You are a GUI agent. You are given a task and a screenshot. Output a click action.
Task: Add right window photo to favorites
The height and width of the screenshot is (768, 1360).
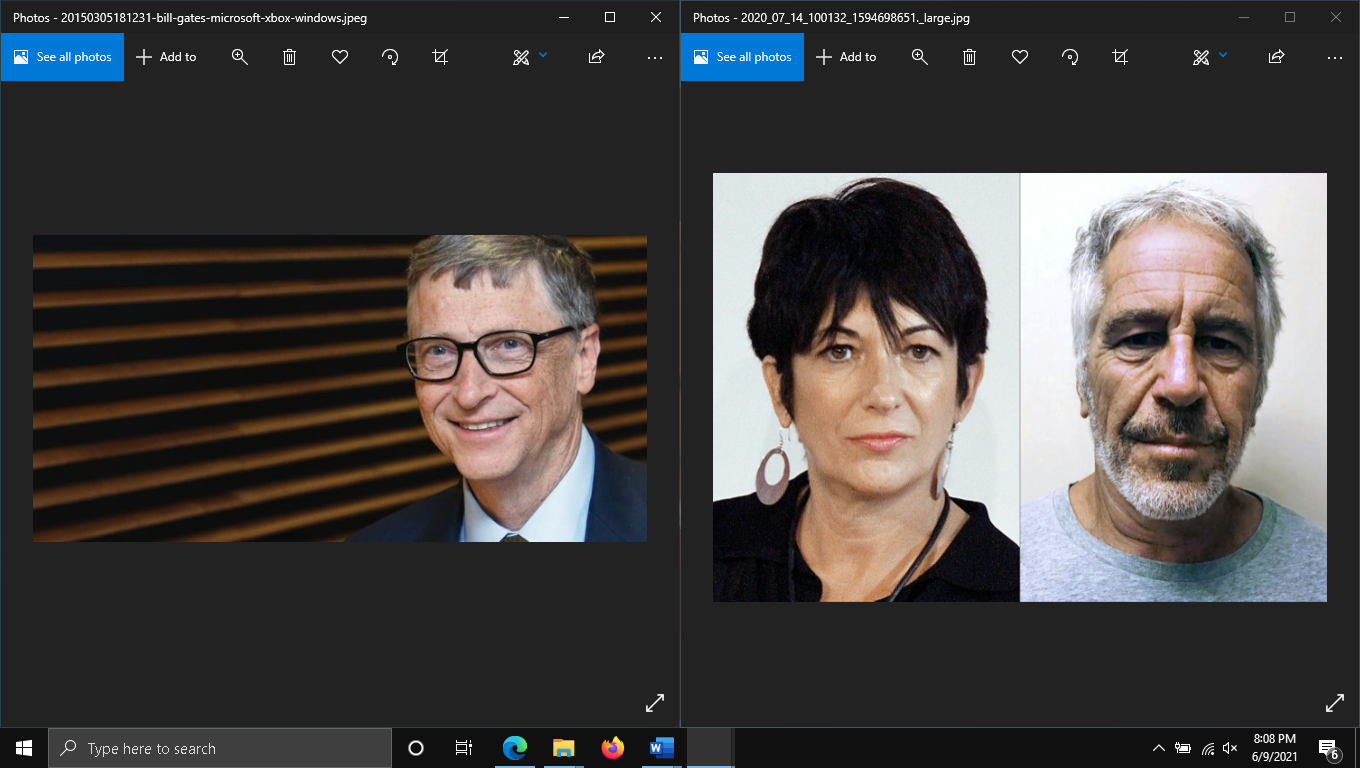click(x=1020, y=57)
